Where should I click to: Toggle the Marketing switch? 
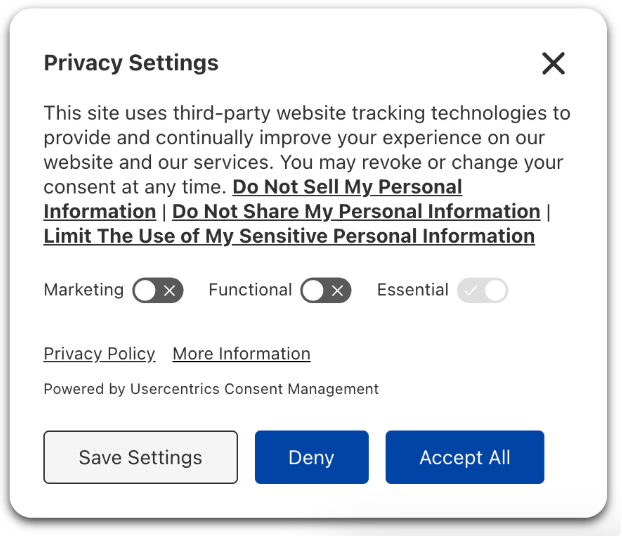pyautogui.click(x=158, y=290)
